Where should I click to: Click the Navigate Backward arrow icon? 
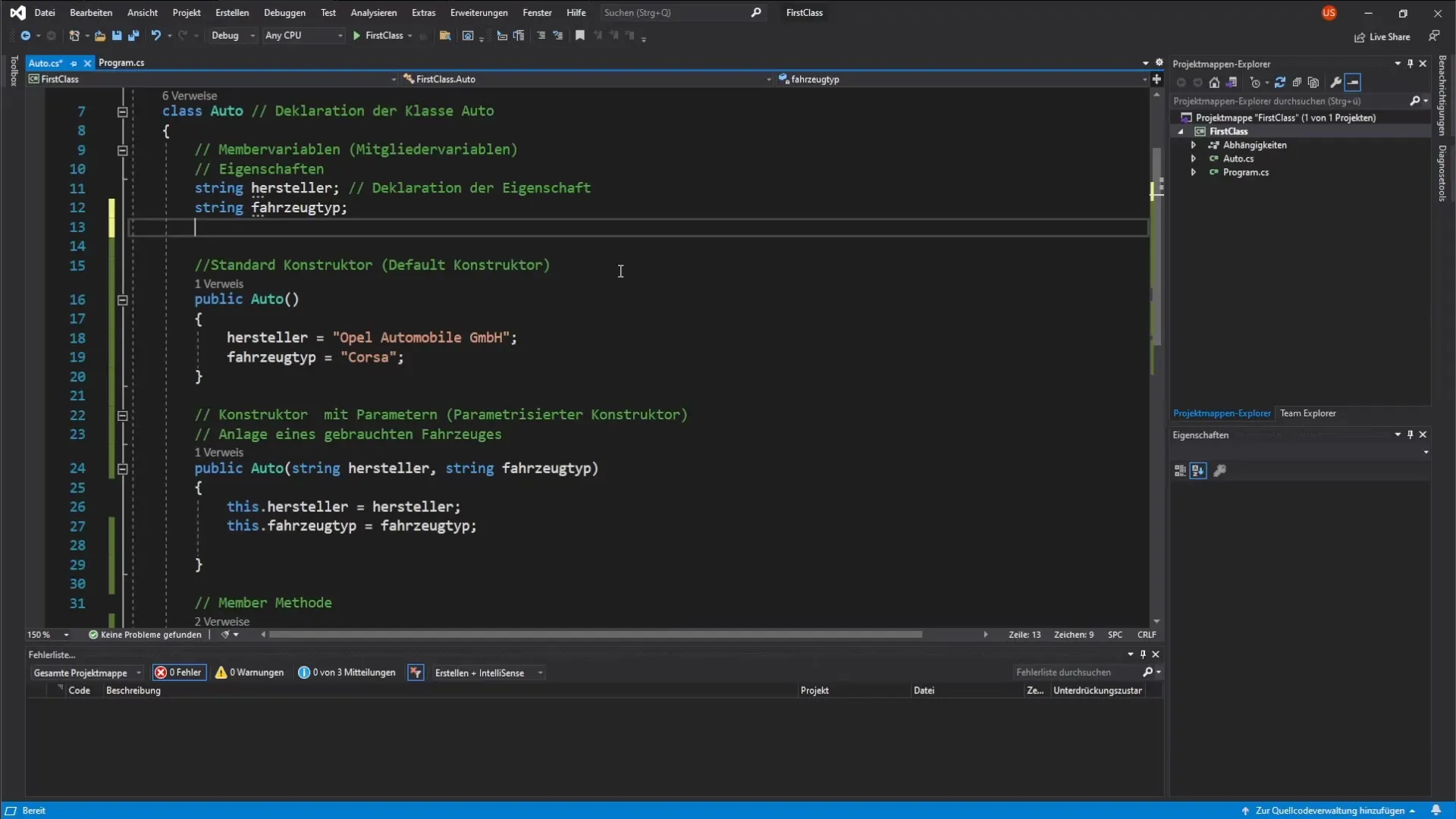tap(25, 36)
